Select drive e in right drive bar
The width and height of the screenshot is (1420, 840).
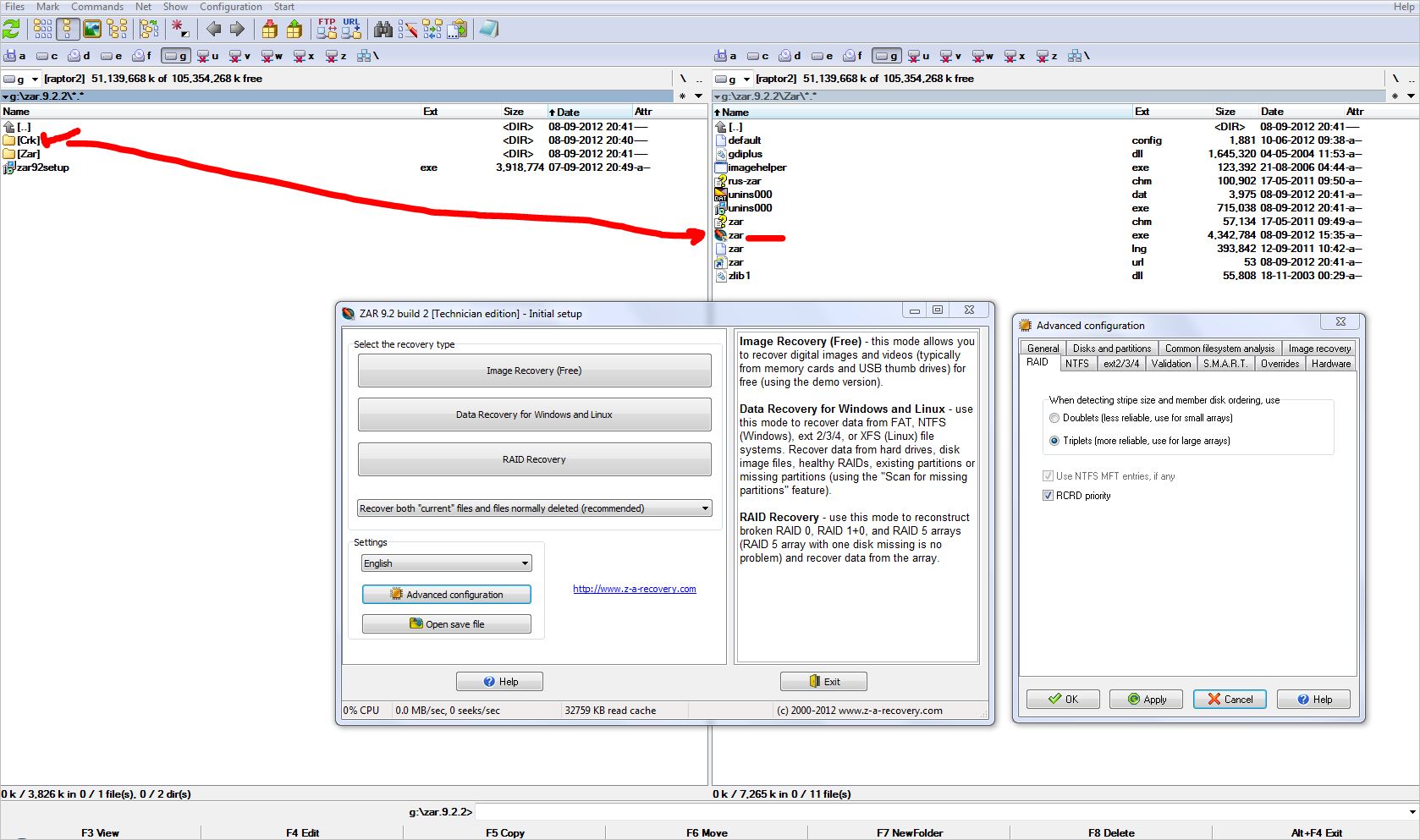coord(822,56)
